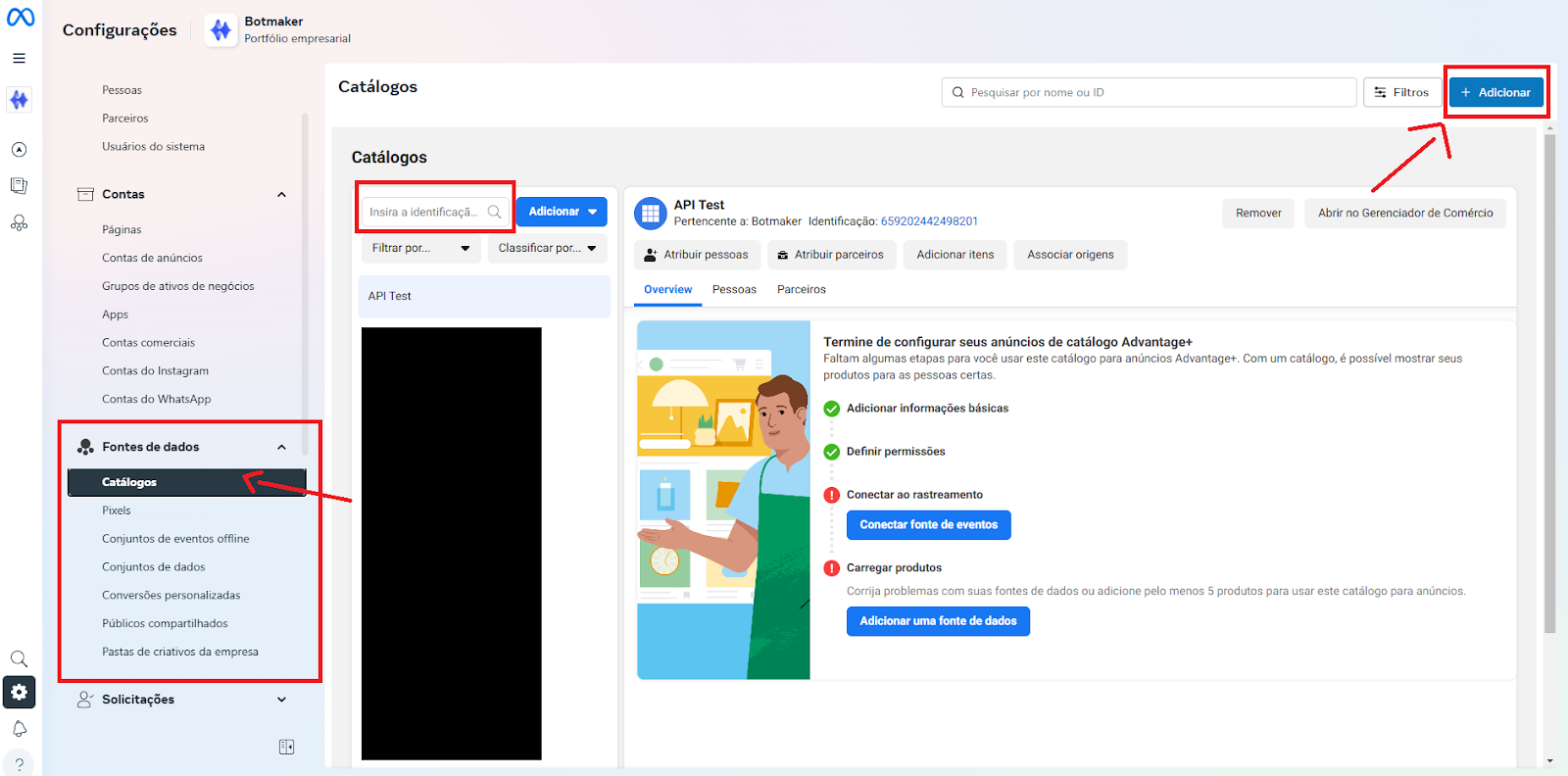Open the Classificar por dropdown
The width and height of the screenshot is (1568, 776).
547,248
